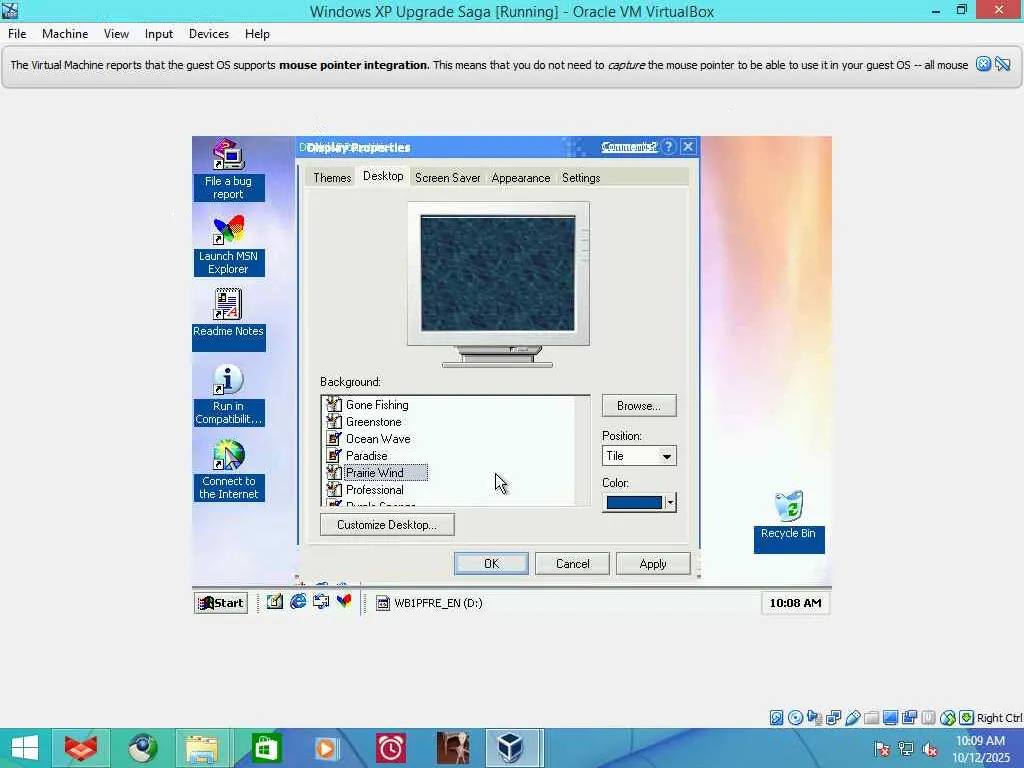1024x768 pixels.
Task: Click the mouse integration status icon
Action: (948, 718)
